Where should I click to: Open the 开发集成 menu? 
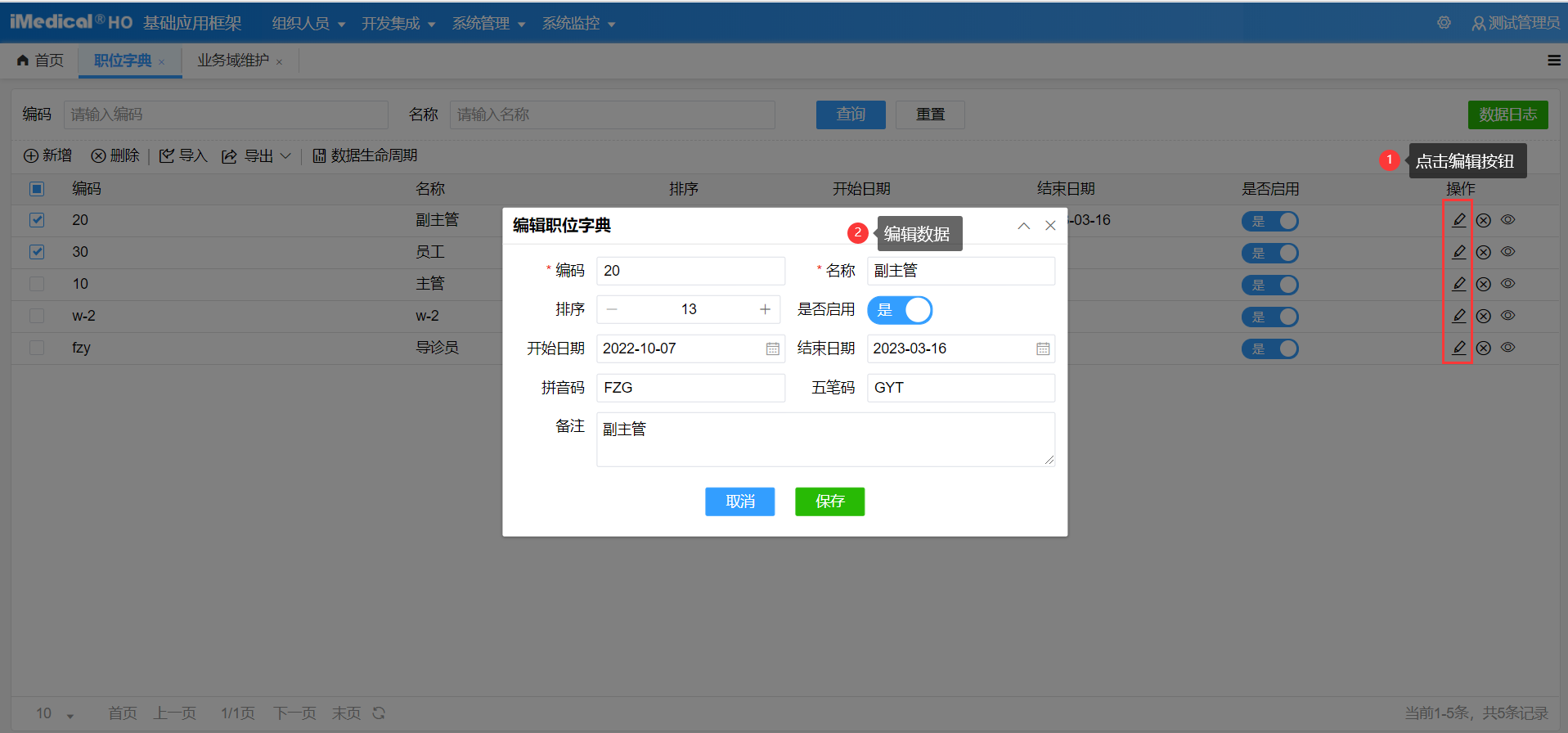coord(398,23)
